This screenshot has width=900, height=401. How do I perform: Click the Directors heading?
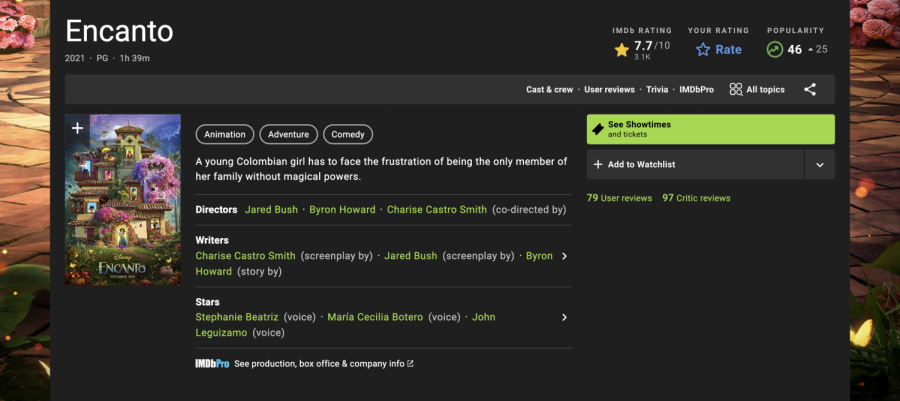[216, 209]
